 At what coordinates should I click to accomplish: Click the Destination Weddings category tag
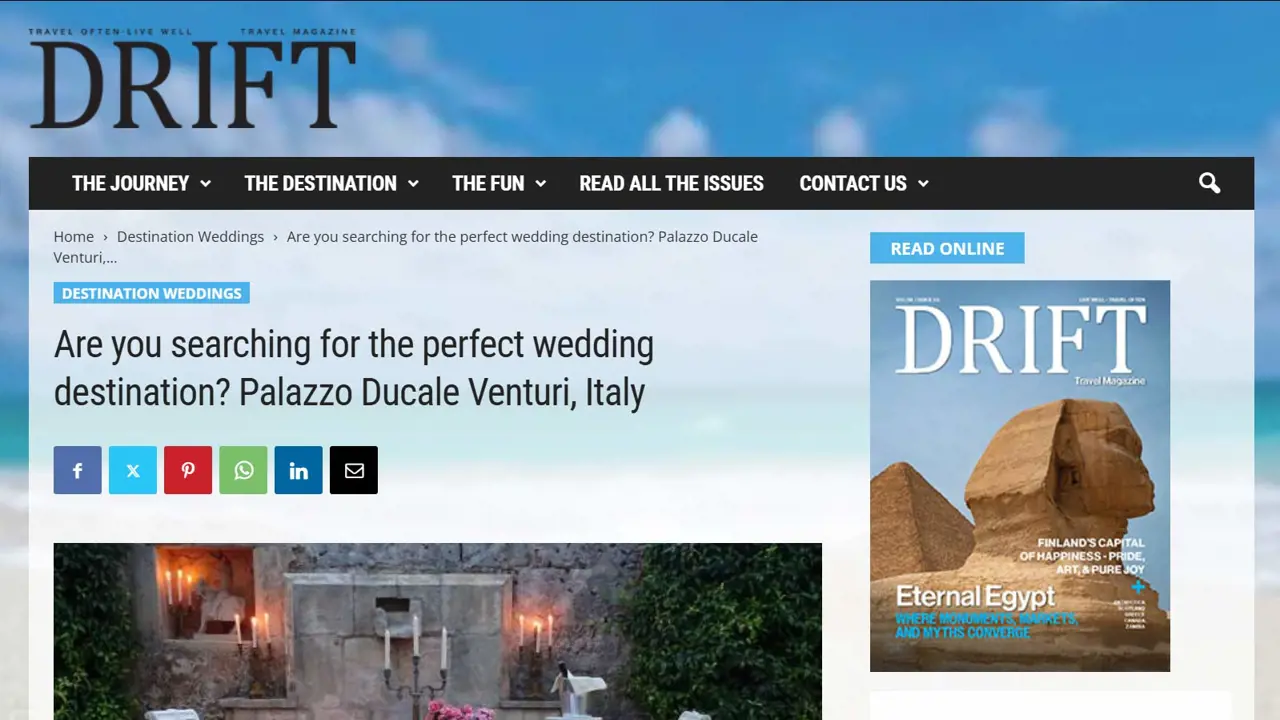coord(151,293)
